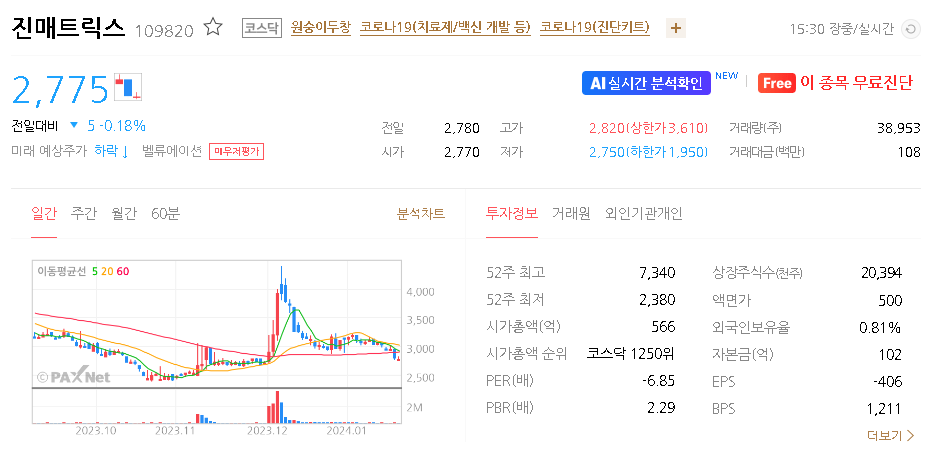
Task: Switch to the 거래원 tab
Action: 571,213
